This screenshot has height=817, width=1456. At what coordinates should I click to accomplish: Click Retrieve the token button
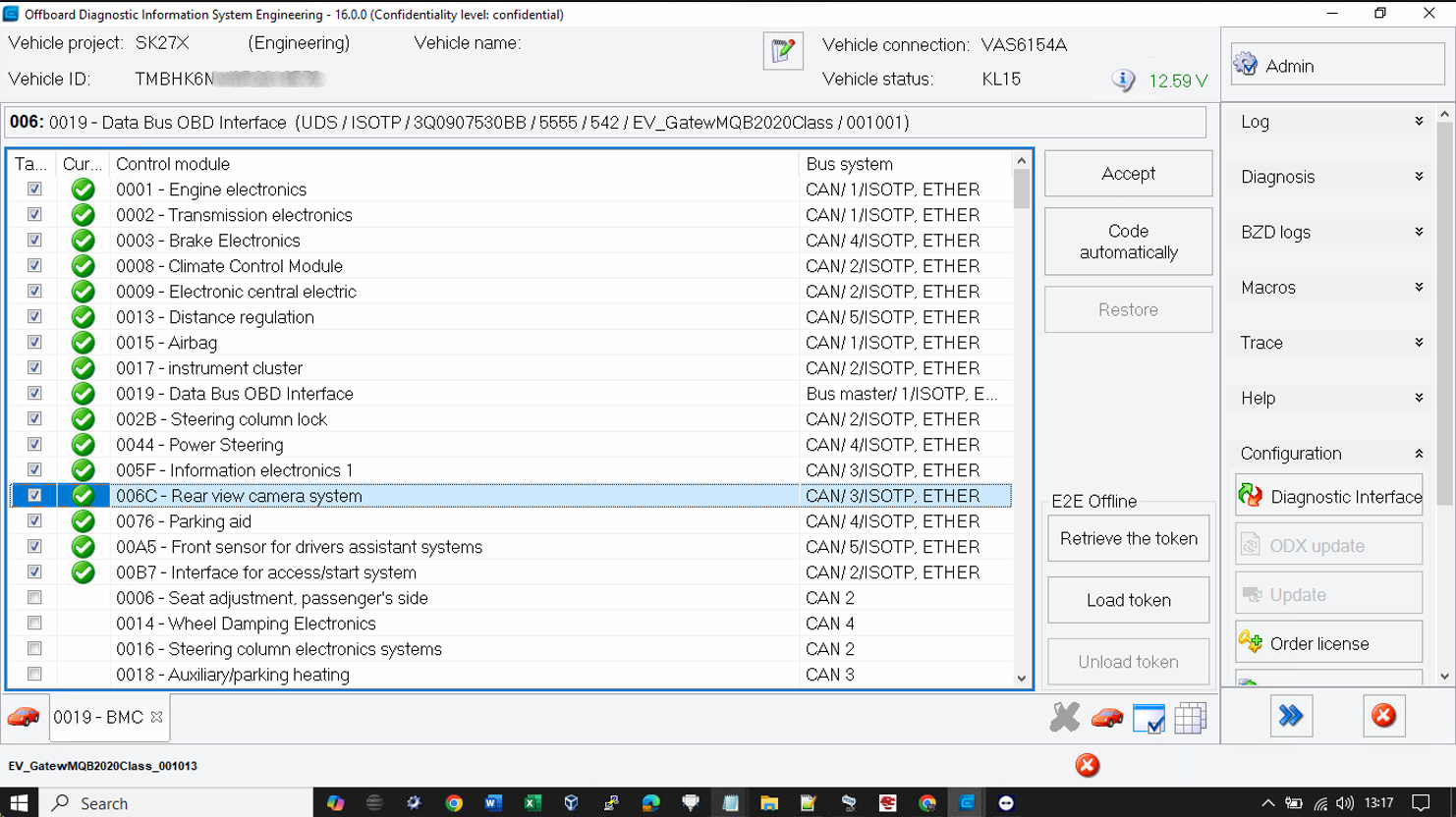[1128, 539]
